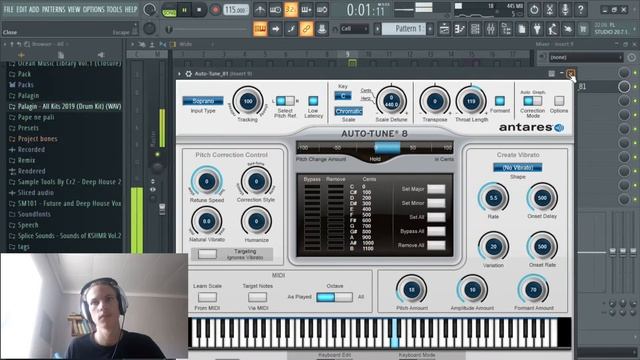Open the shop cart icon
Screen dimensions: 640x360
click(583, 29)
